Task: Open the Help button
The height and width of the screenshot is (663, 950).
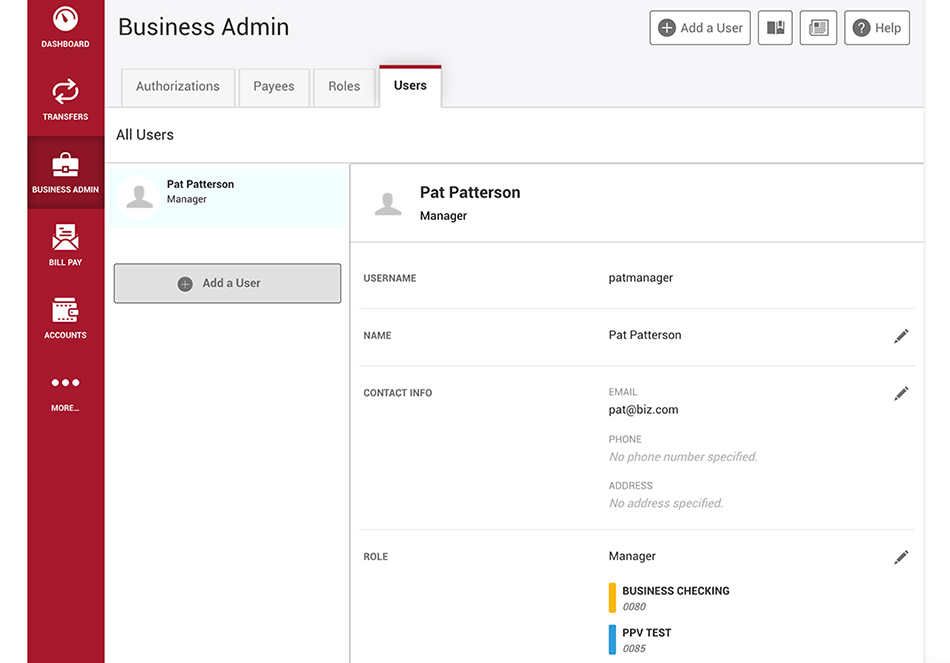Action: click(877, 28)
